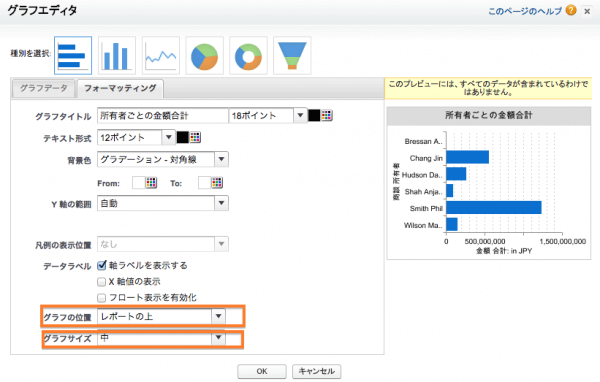Click the Hudson Da.. bar in preview

(456, 174)
